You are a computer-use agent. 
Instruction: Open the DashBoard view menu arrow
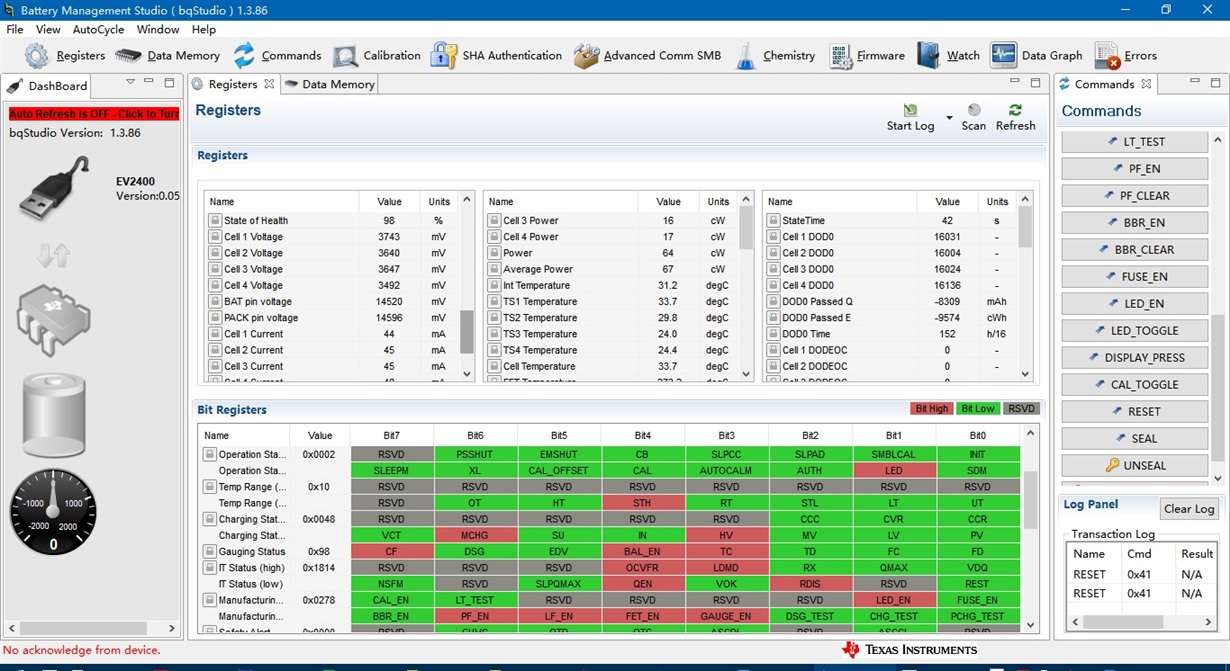(130, 82)
